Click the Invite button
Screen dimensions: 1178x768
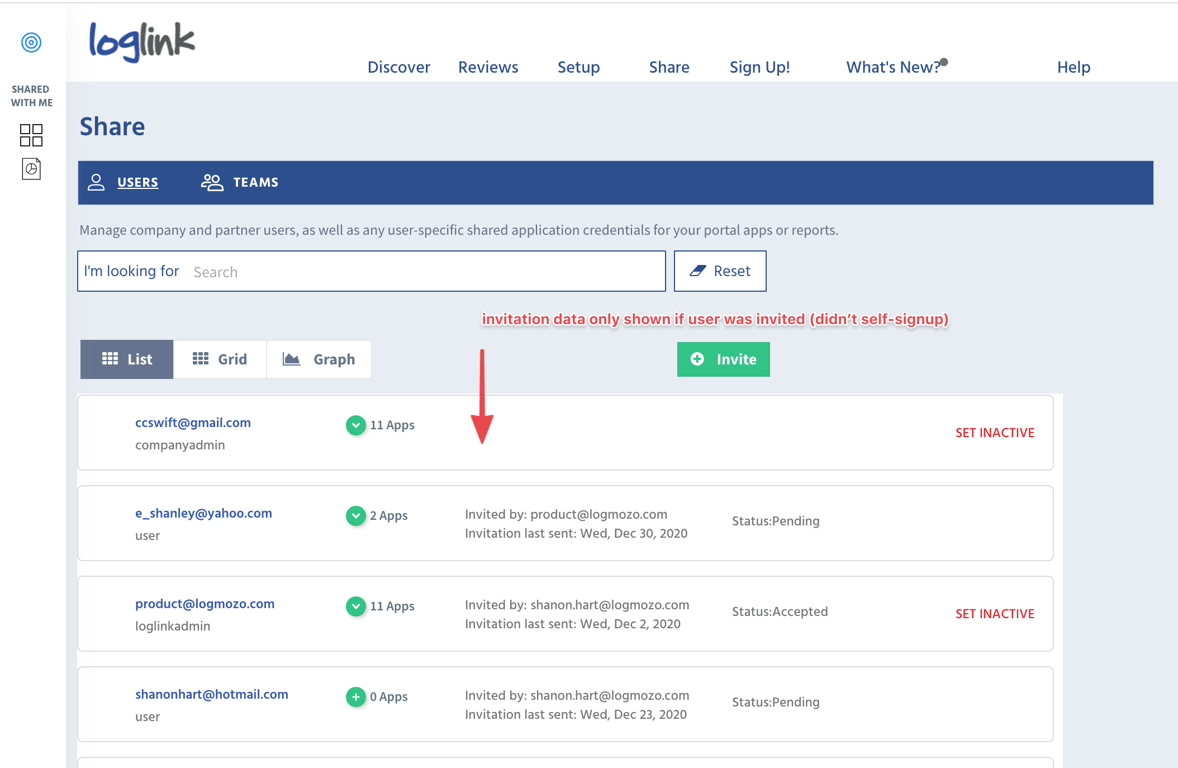click(x=723, y=359)
